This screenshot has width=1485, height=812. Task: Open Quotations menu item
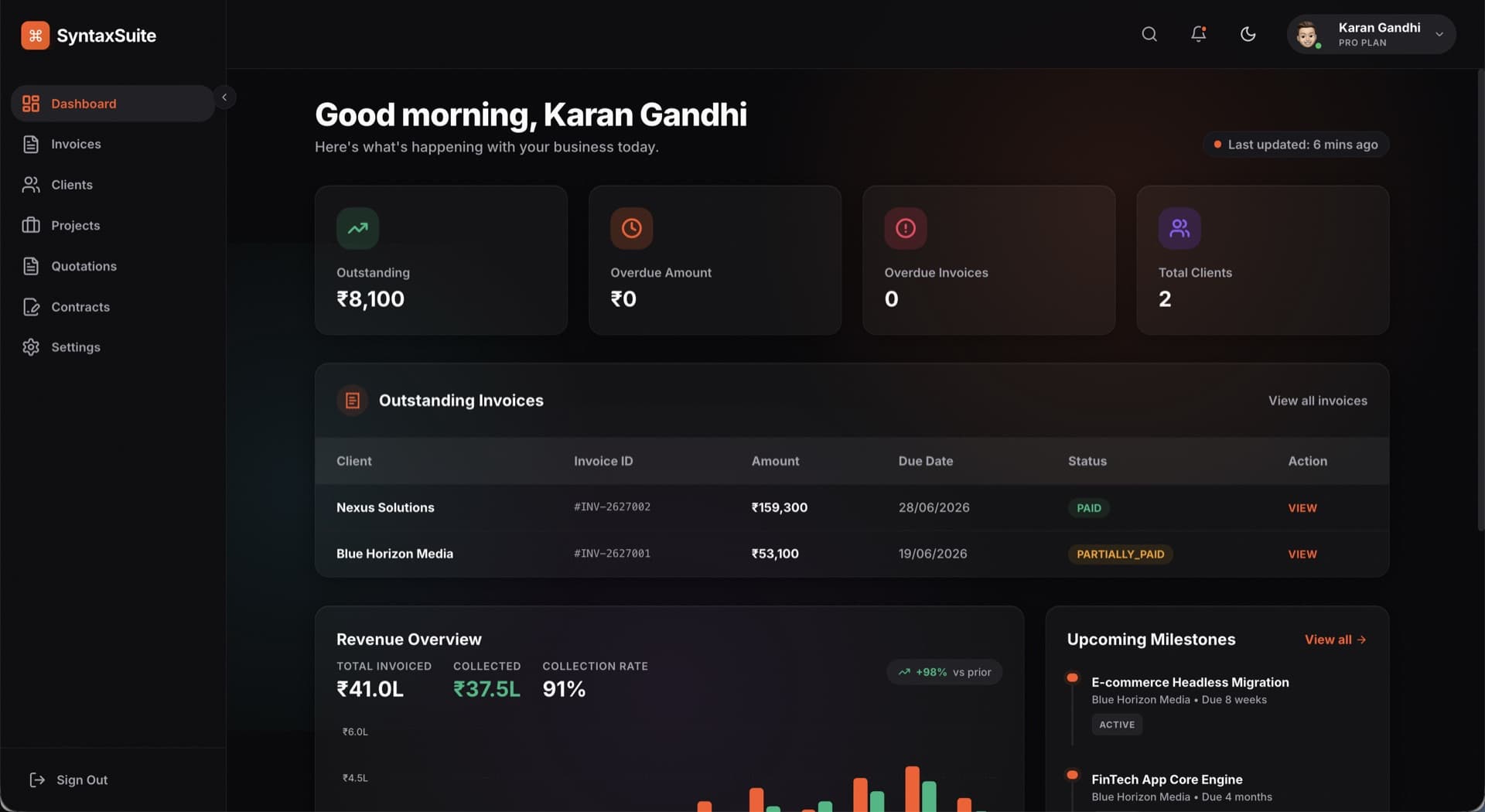point(113,266)
